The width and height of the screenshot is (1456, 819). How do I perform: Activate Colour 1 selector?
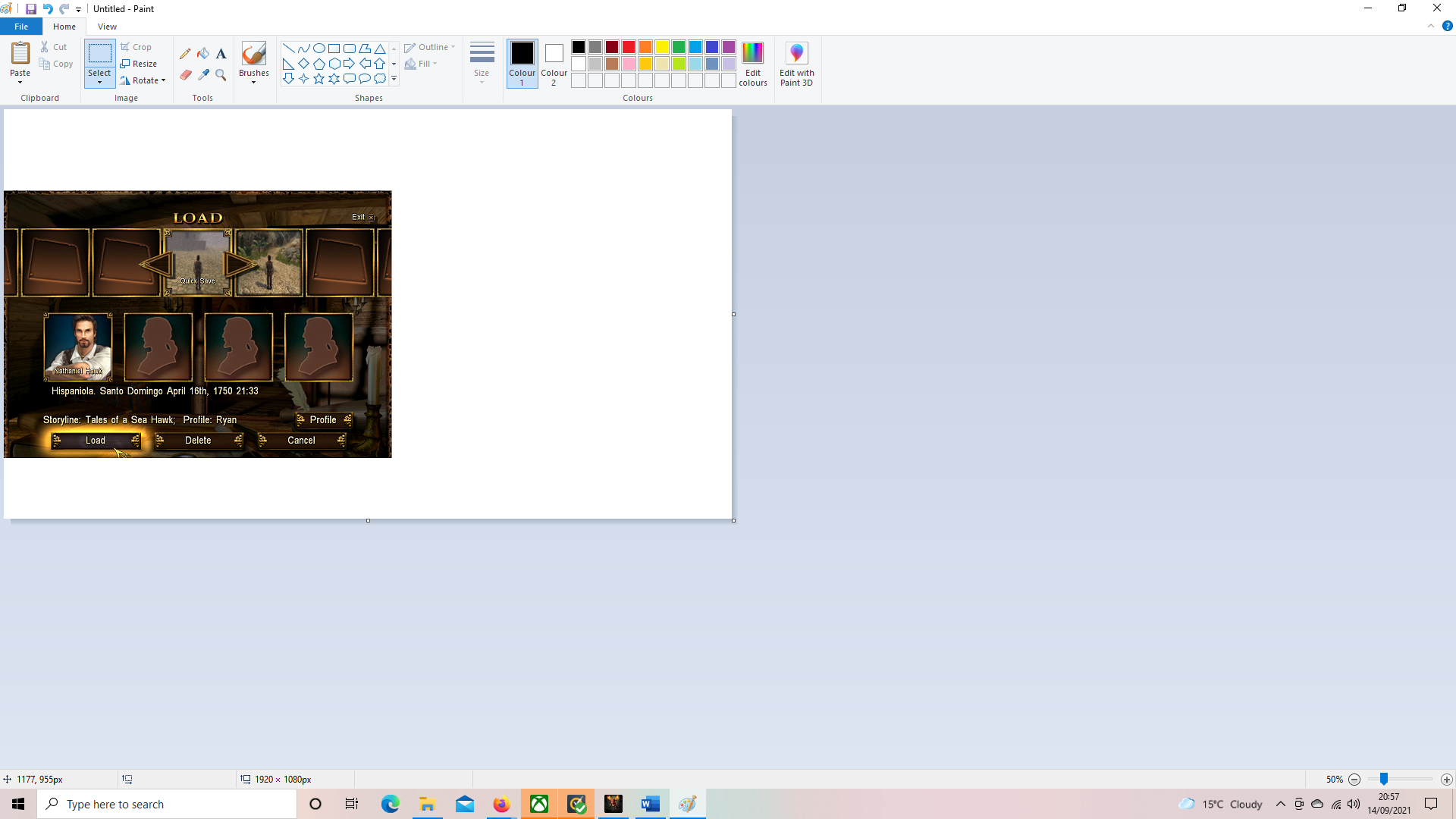522,64
